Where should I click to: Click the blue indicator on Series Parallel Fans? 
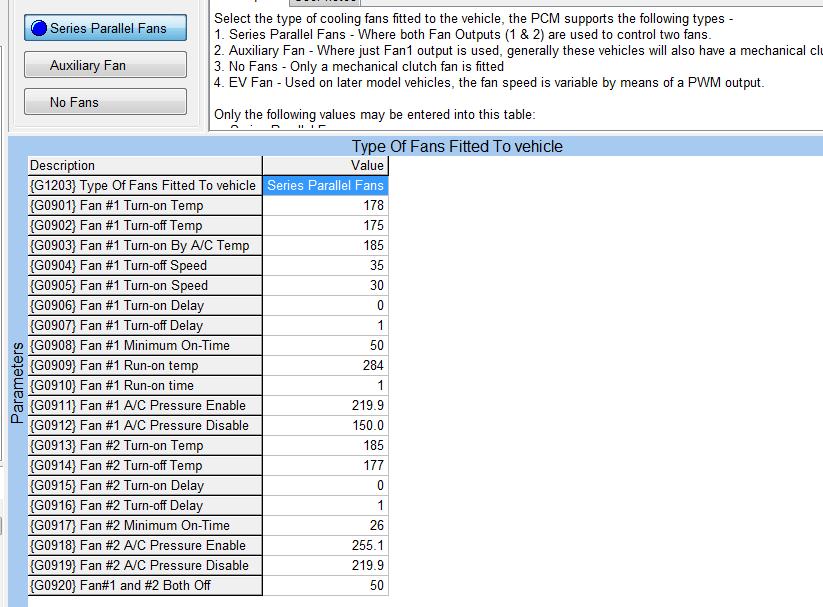tap(40, 28)
